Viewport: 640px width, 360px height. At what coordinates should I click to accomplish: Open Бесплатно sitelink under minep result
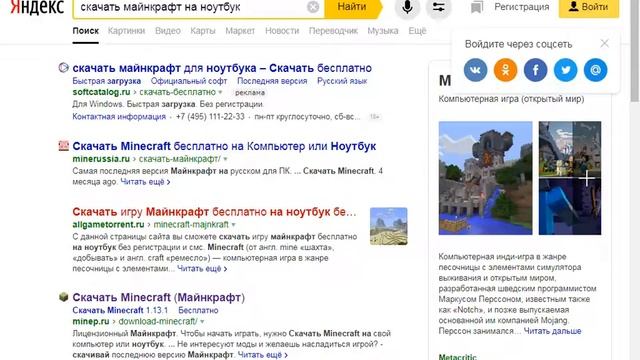click(x=198, y=310)
